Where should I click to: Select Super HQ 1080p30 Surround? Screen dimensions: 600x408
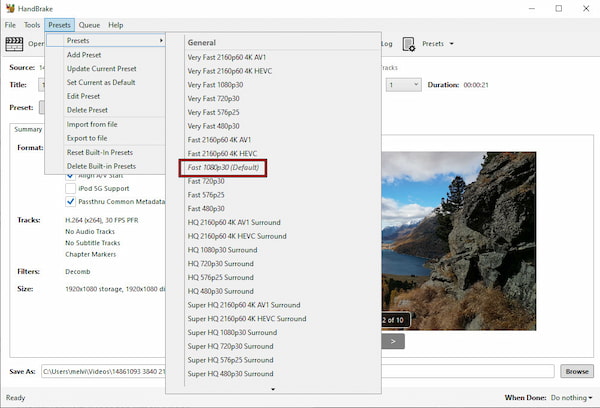click(x=232, y=333)
